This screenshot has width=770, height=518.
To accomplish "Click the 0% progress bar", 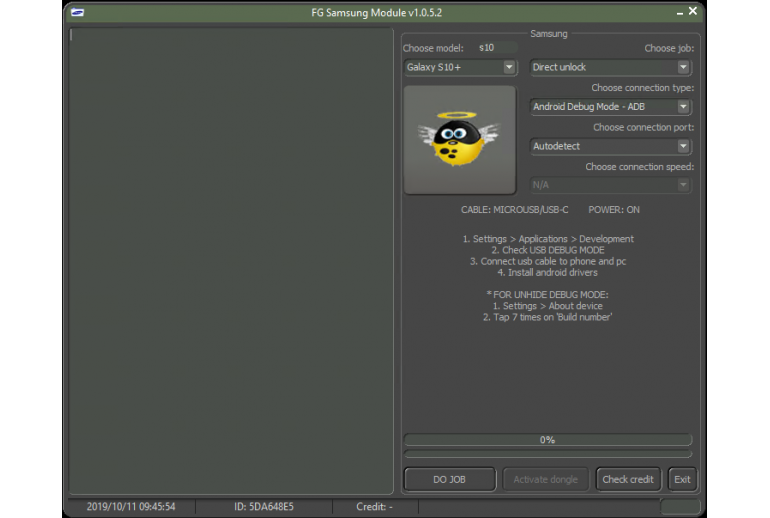I will click(548, 439).
